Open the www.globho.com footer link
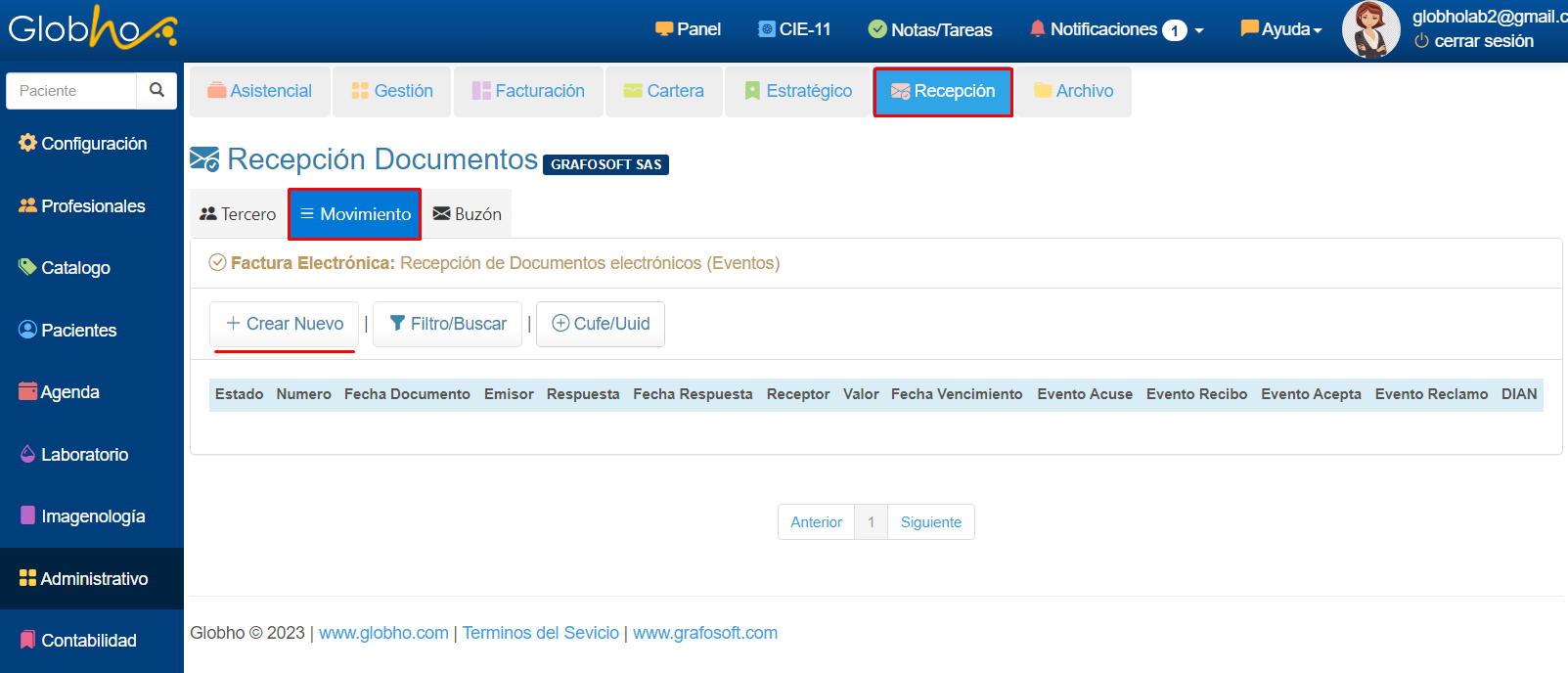The height and width of the screenshot is (673, 1568). click(x=383, y=633)
